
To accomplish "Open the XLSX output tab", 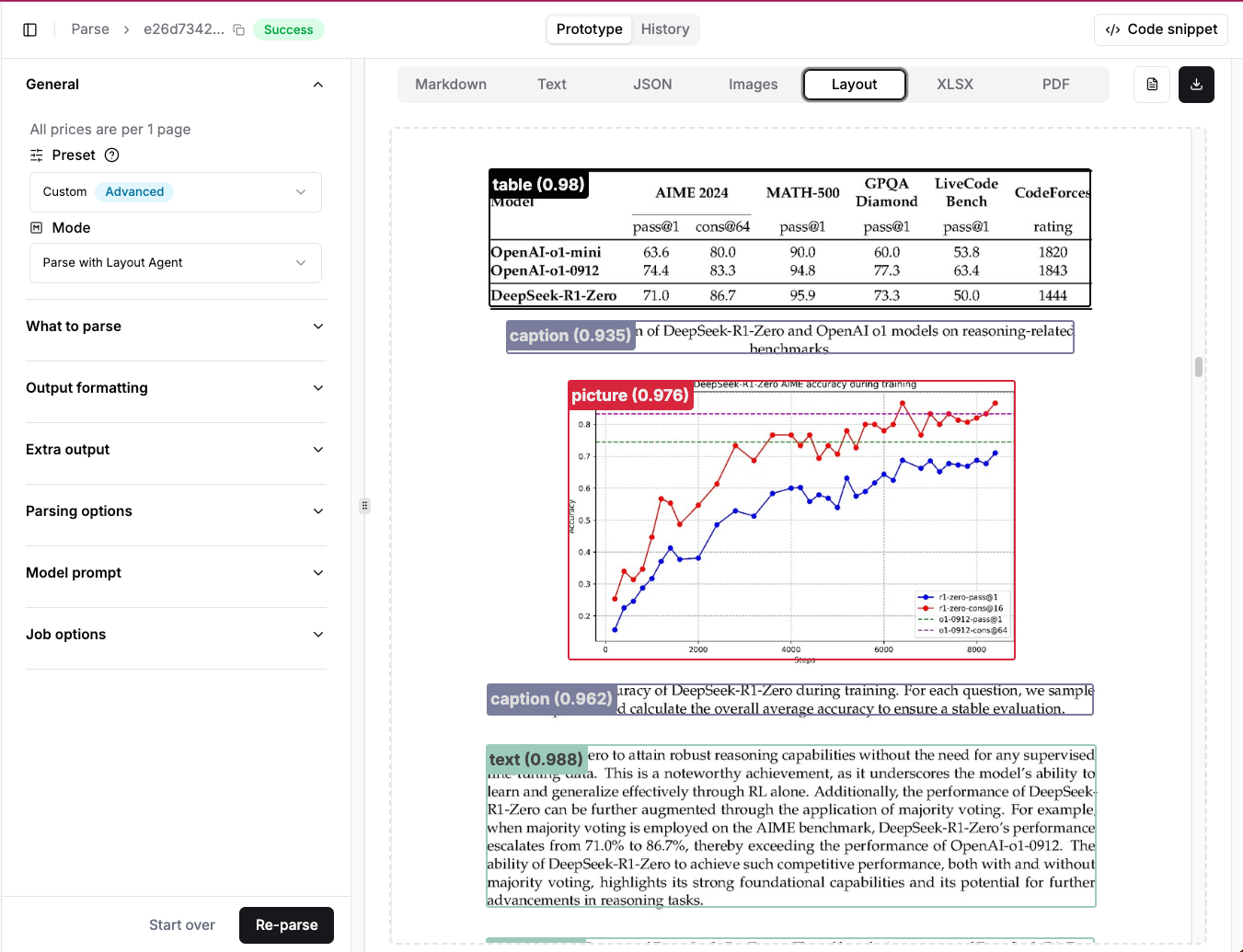I will click(955, 85).
